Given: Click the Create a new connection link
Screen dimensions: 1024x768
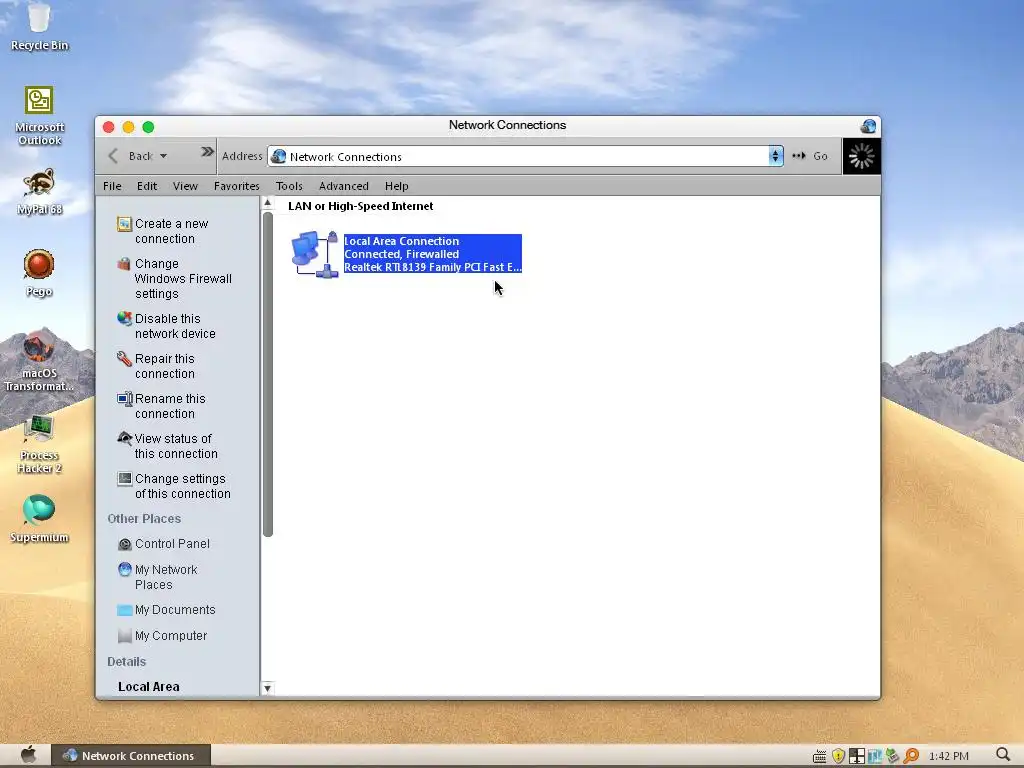Looking at the screenshot, I should point(171,231).
